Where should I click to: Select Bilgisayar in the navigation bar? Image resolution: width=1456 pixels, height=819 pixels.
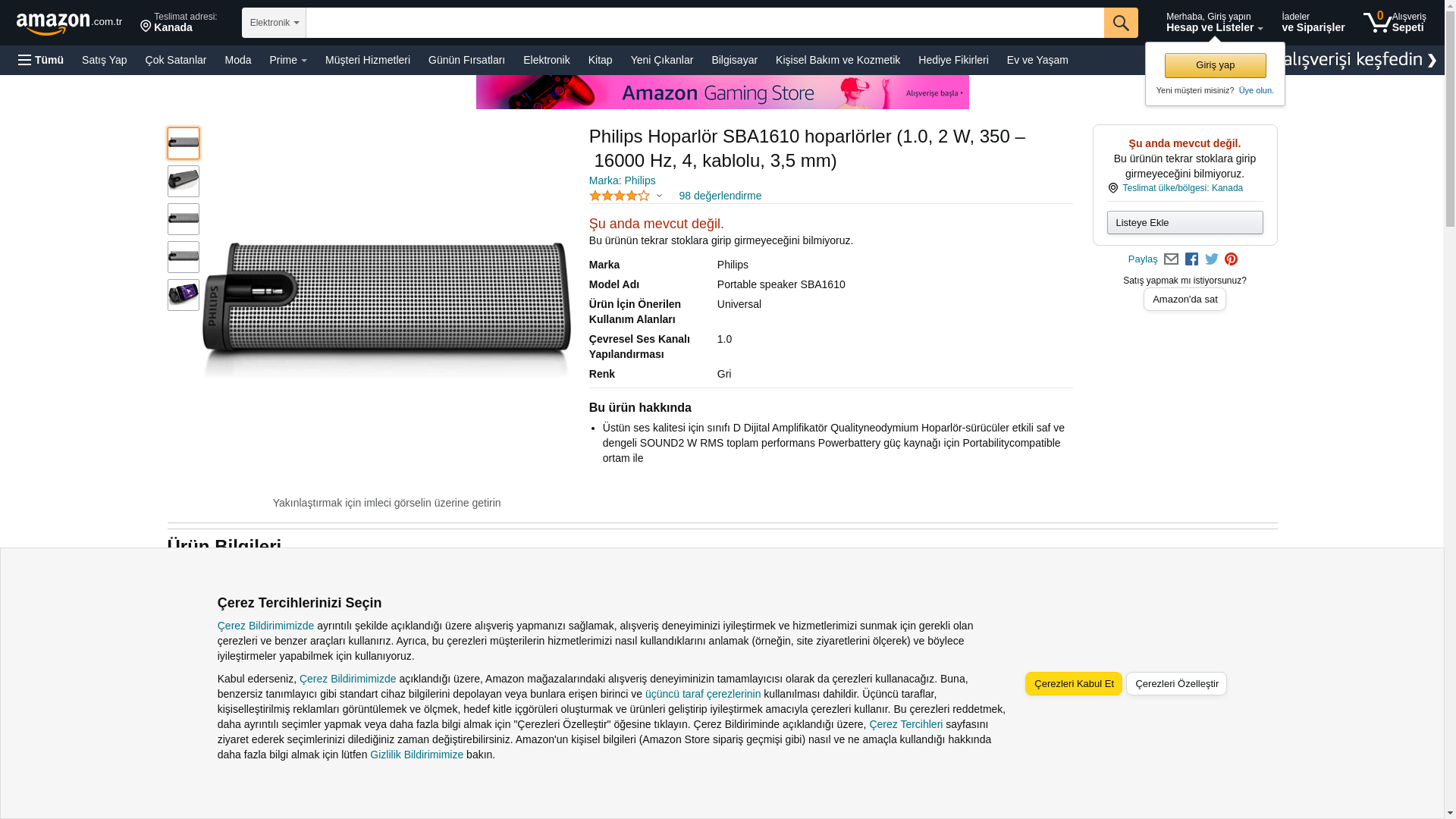tap(733, 60)
